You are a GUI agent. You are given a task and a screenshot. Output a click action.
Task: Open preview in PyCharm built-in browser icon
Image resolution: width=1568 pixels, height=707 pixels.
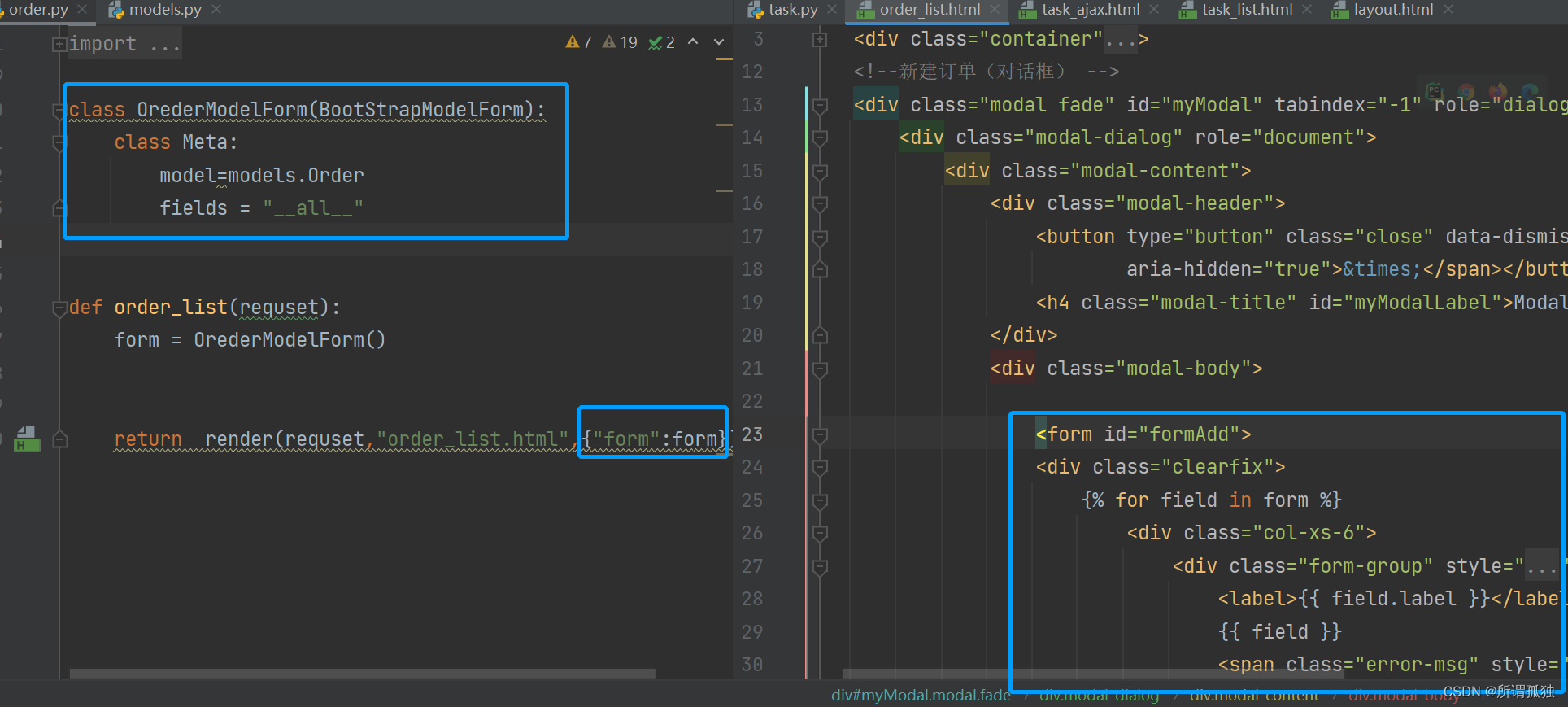(1435, 91)
